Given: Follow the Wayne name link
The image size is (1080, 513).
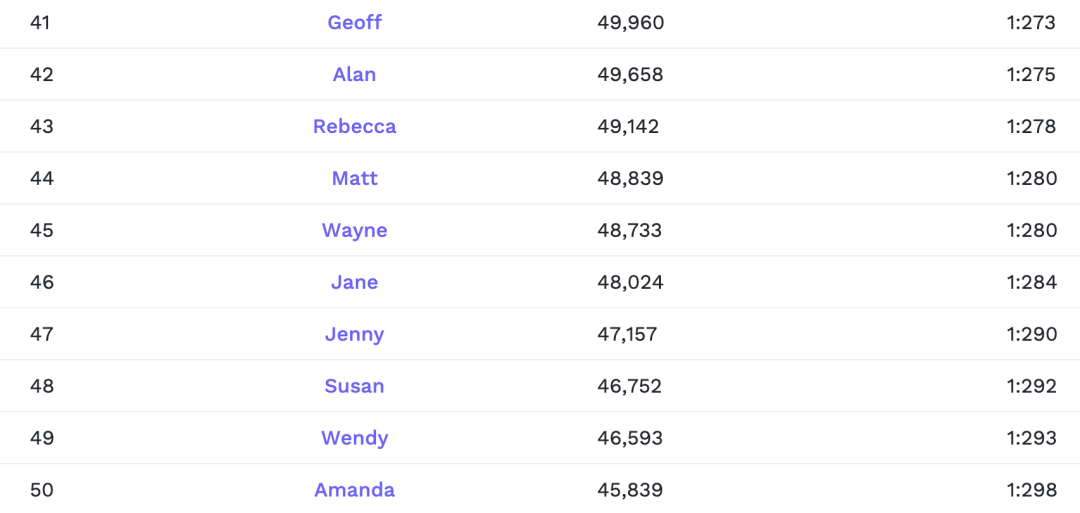Looking at the screenshot, I should tap(354, 230).
